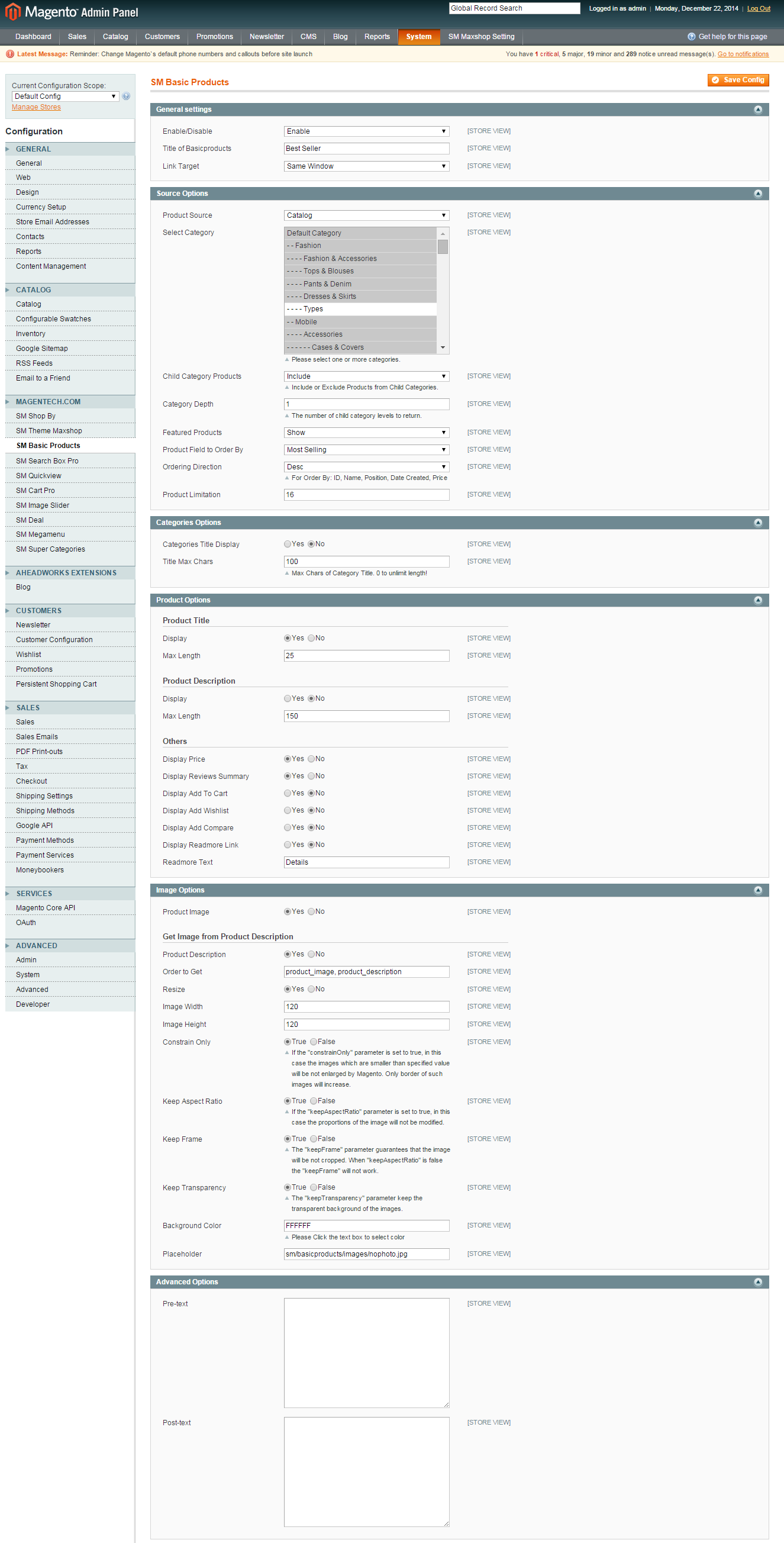Click Get help for this page

coord(733,37)
